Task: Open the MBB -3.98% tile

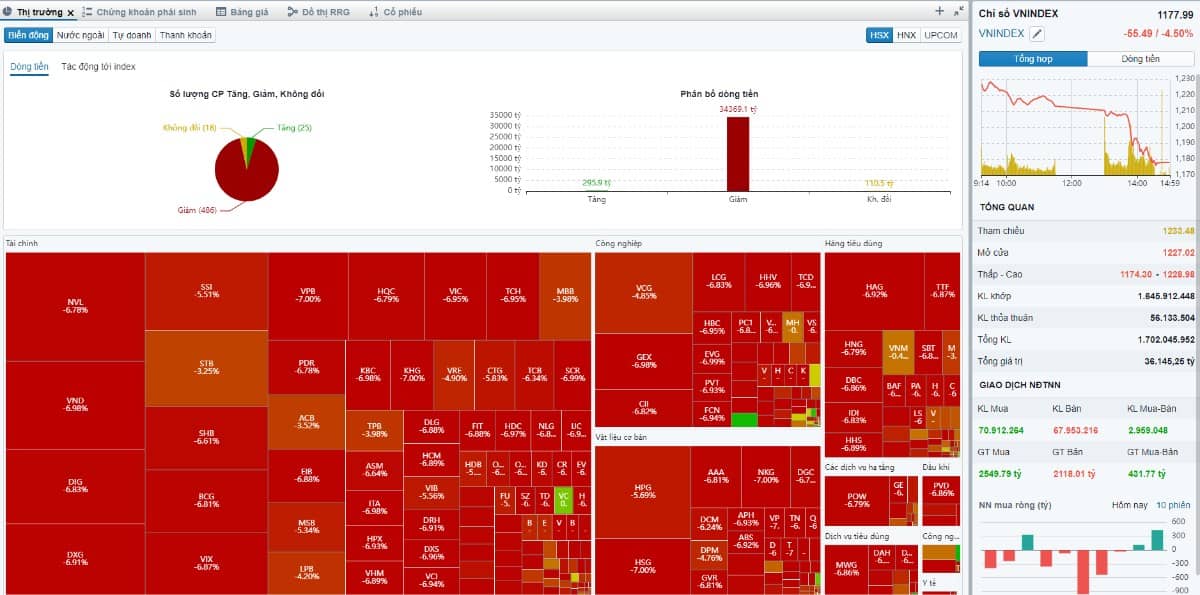Action: 565,296
